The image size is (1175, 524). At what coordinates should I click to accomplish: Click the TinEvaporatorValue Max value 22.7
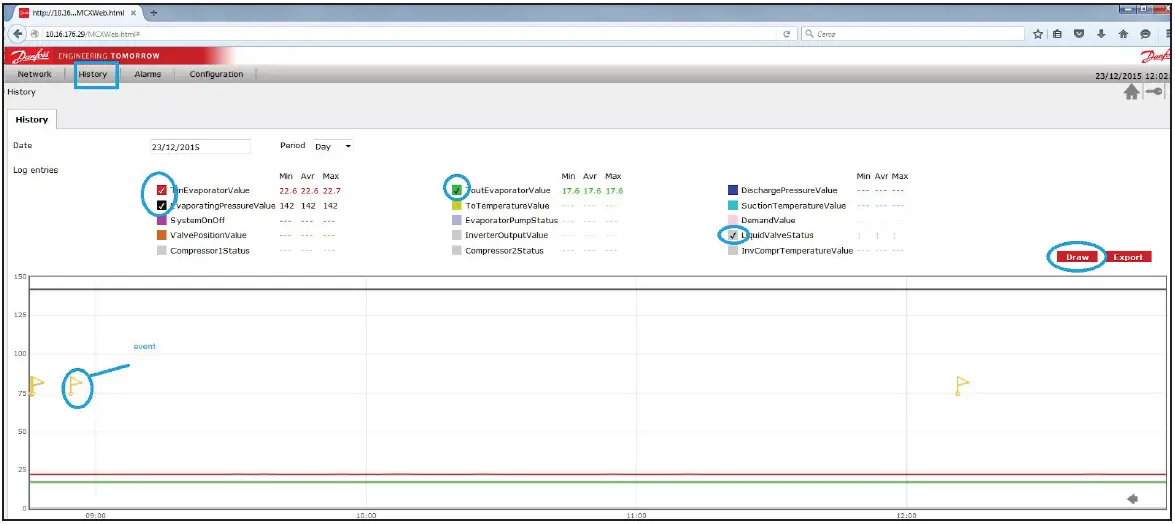tap(331, 190)
